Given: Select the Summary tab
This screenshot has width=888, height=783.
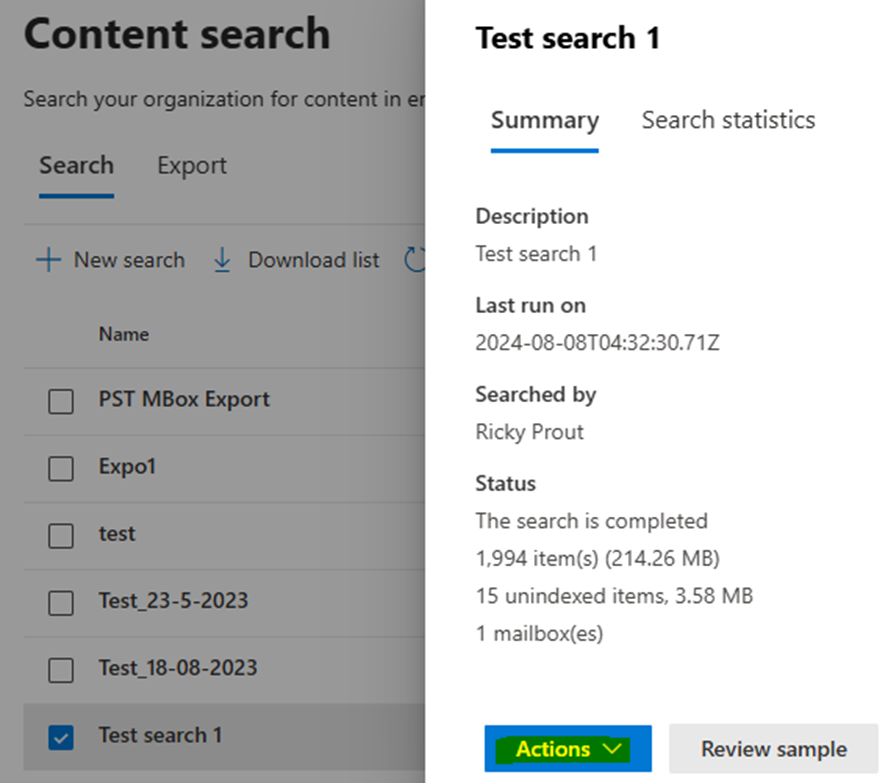Looking at the screenshot, I should (x=544, y=121).
